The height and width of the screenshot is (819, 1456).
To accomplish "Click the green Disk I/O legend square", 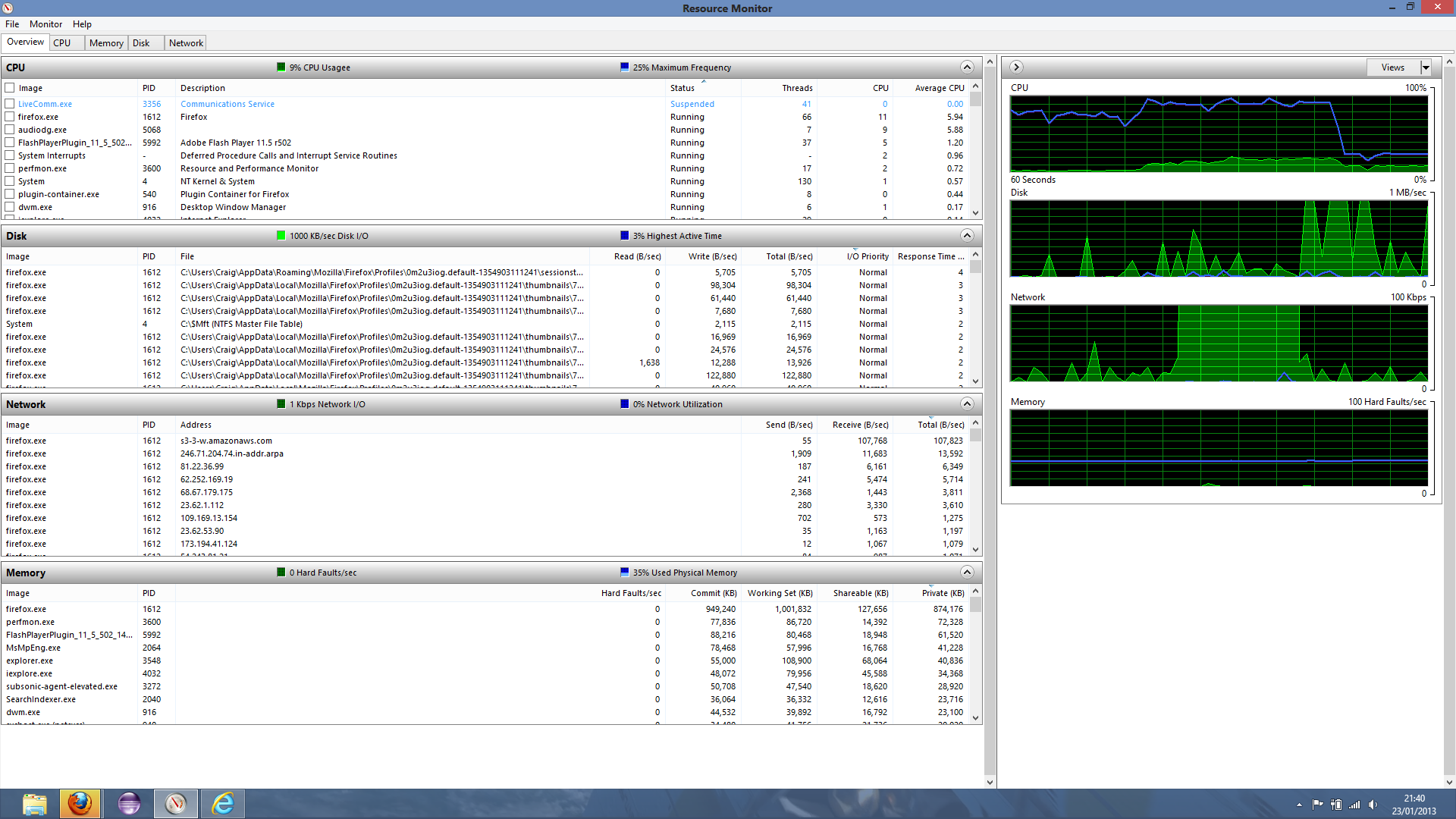I will [x=281, y=235].
